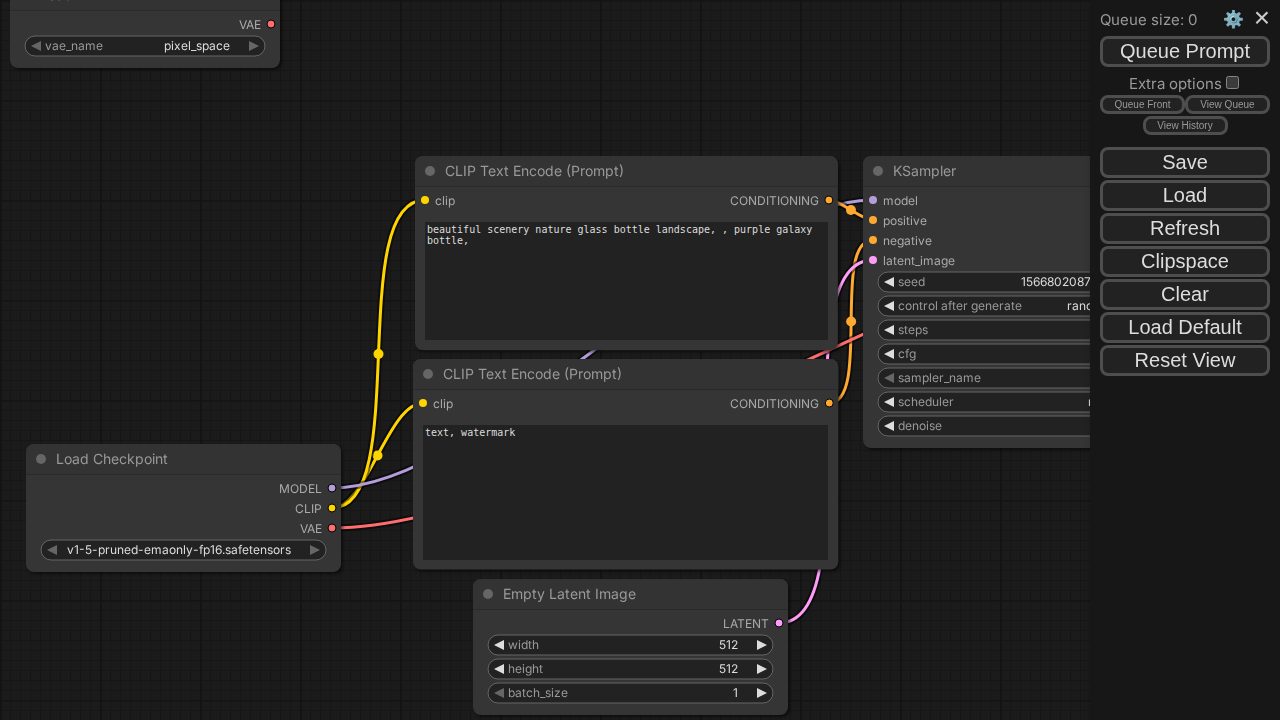Enable the Extra options checkbox
The height and width of the screenshot is (720, 1280).
click(x=1233, y=83)
